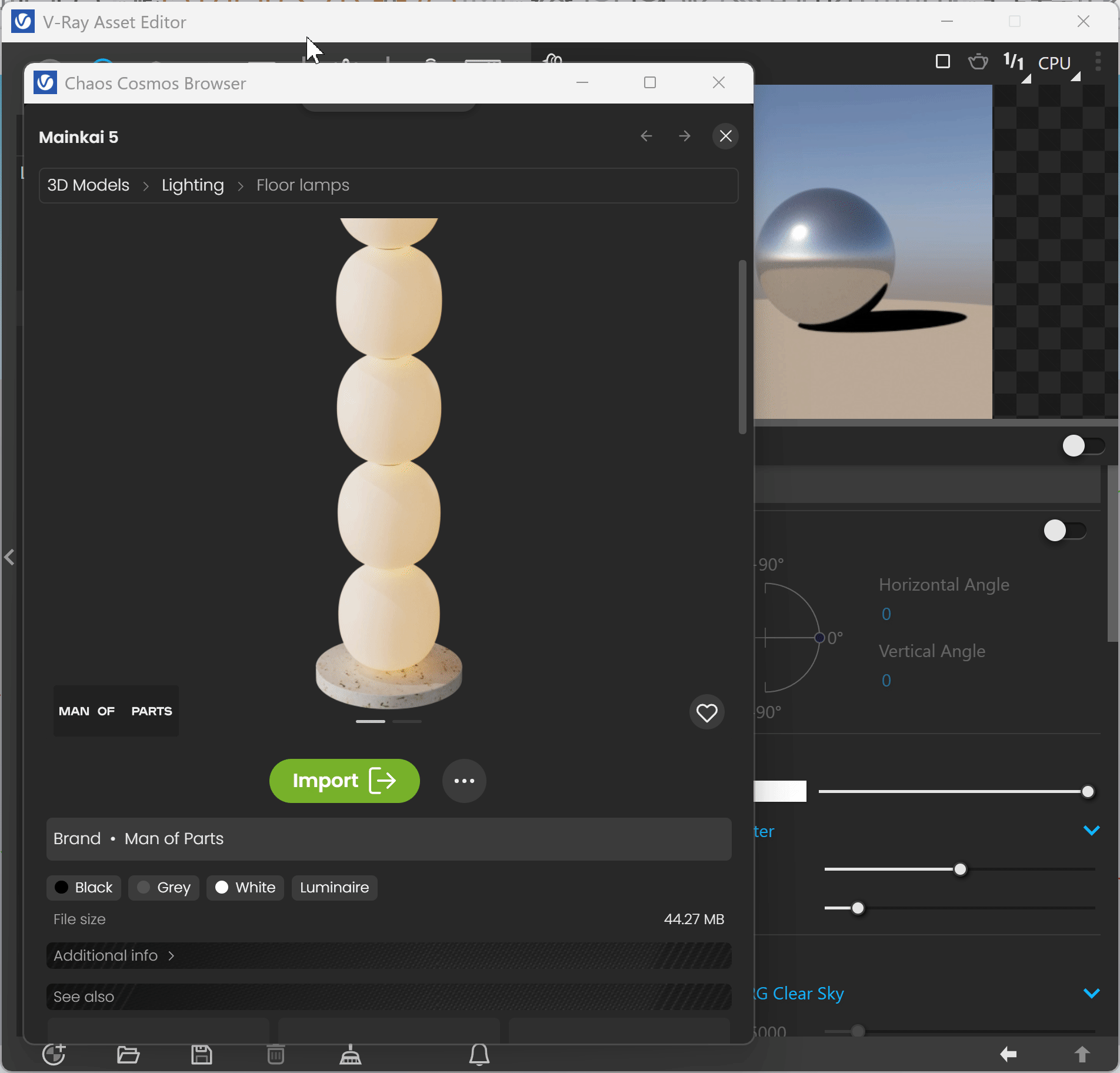The width and height of the screenshot is (1120, 1073).
Task: Click the square stop-preview icon above render
Action: [943, 61]
